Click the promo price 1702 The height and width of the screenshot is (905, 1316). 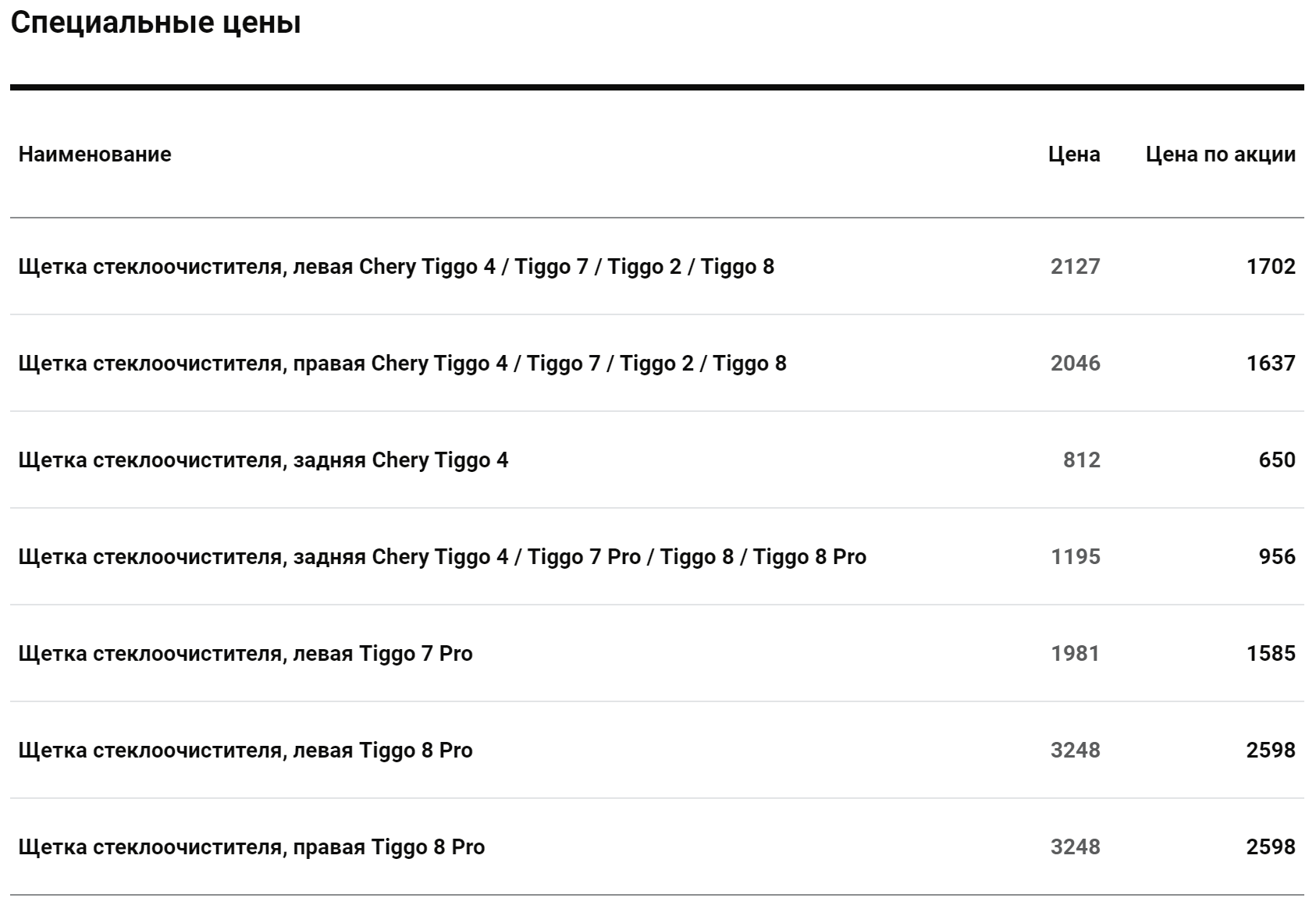[x=1271, y=267]
